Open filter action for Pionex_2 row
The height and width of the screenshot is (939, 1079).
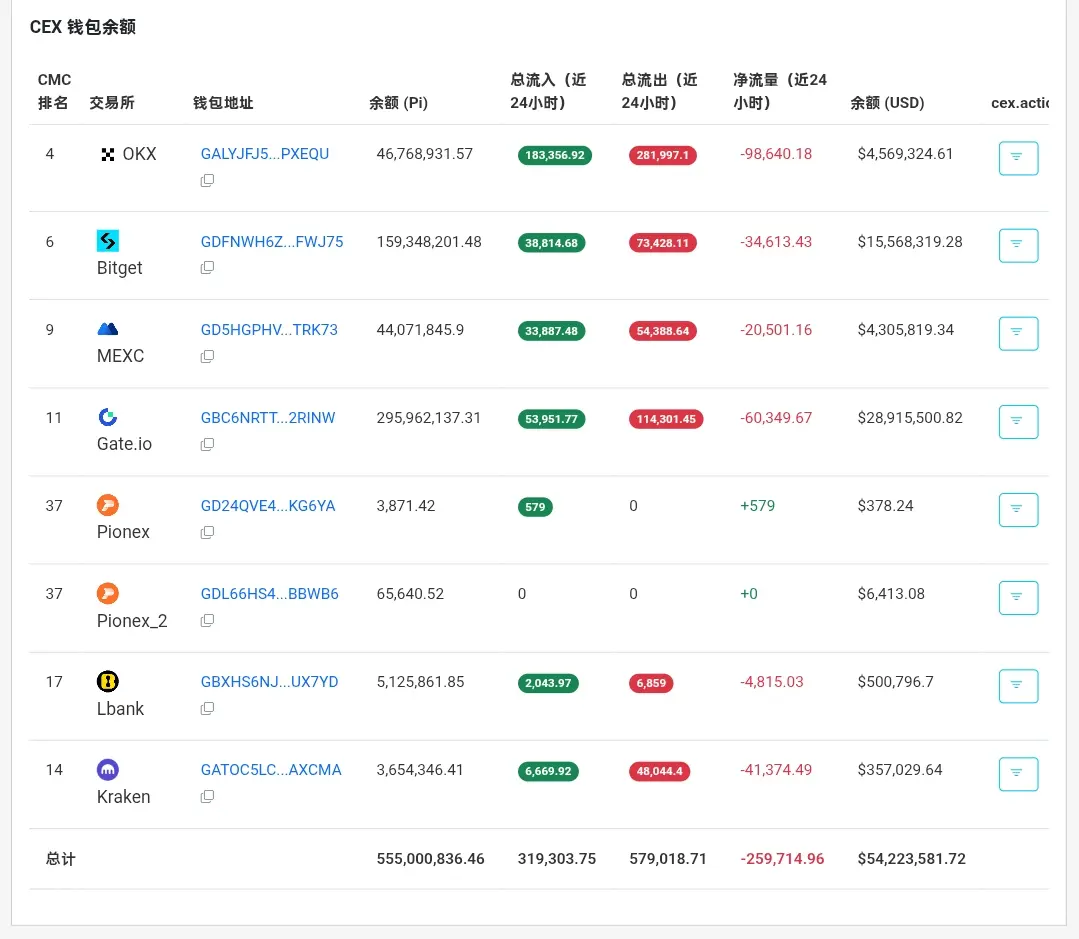pos(1018,598)
